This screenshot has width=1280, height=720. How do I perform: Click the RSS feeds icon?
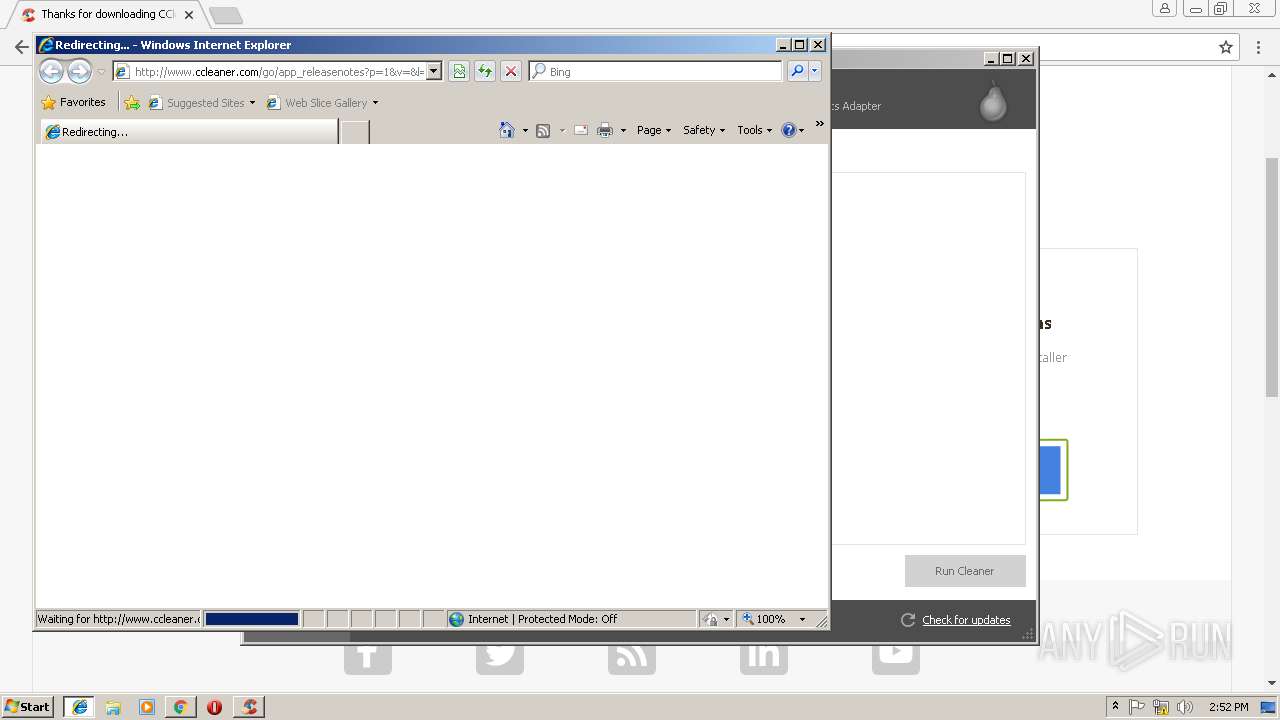543,130
